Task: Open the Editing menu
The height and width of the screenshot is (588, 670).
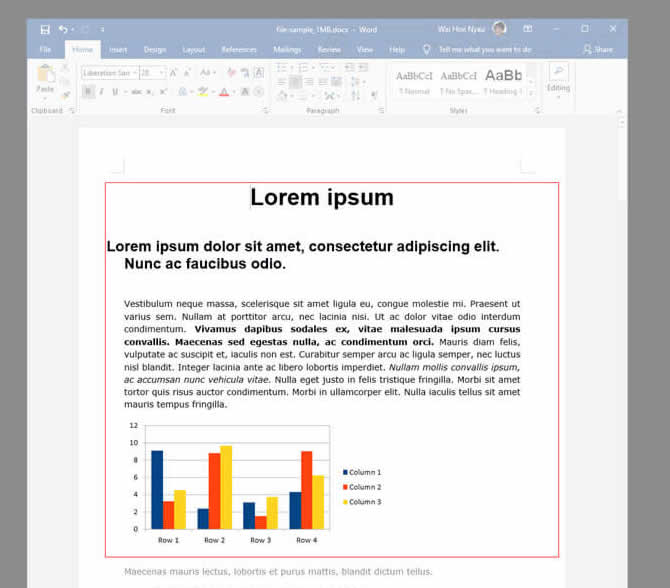Action: (558, 81)
